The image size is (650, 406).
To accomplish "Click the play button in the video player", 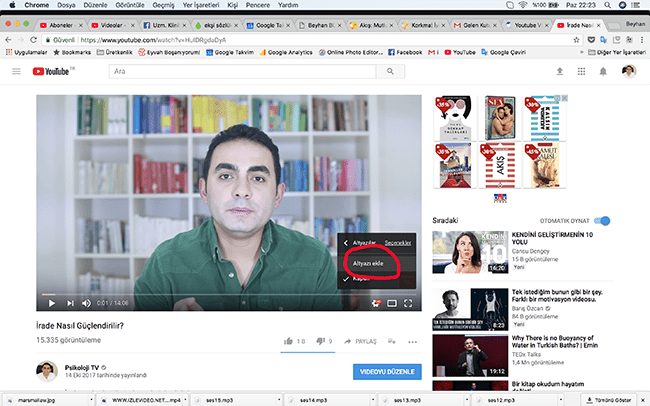I will [x=52, y=303].
